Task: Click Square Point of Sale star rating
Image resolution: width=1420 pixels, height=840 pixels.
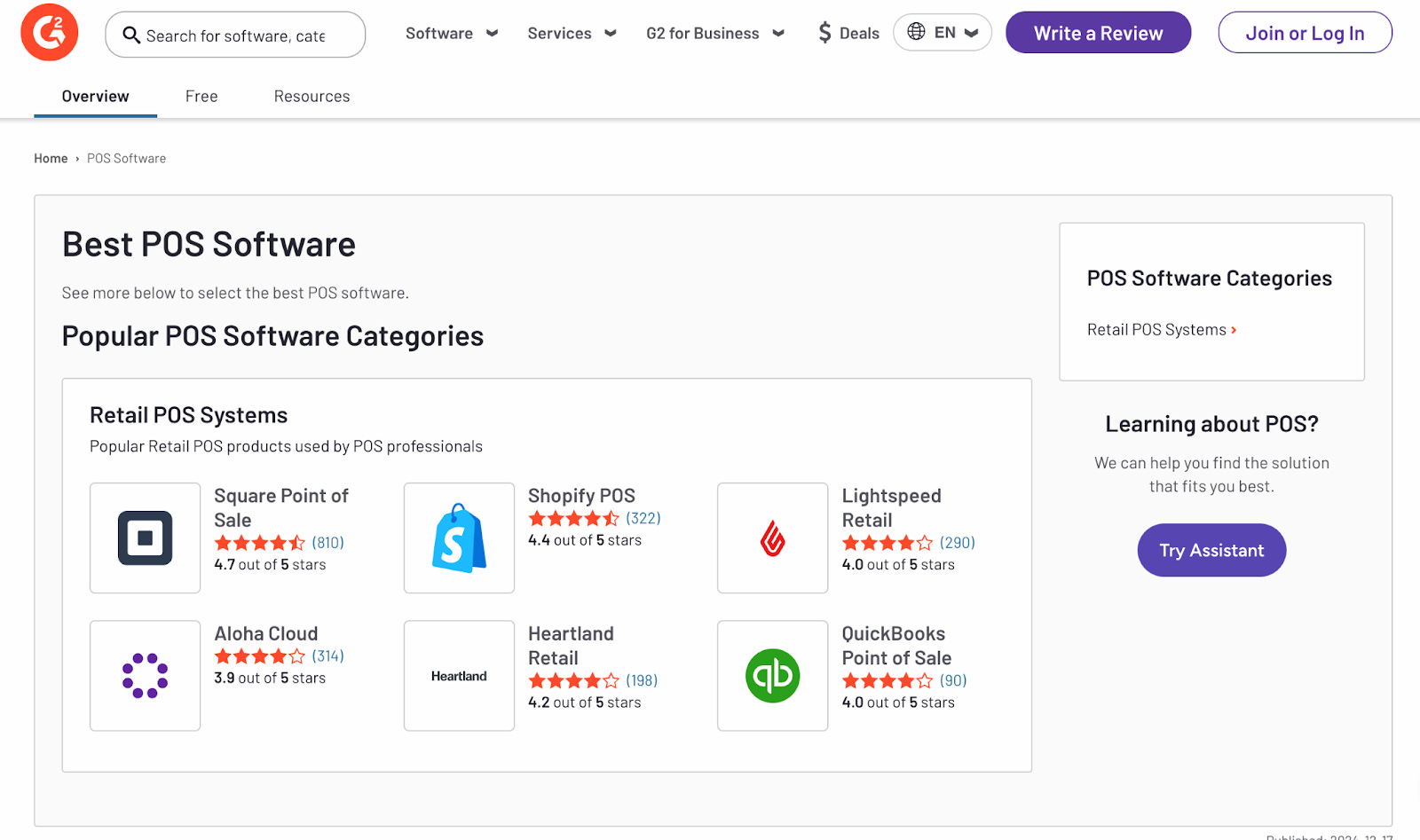Action: click(x=260, y=543)
